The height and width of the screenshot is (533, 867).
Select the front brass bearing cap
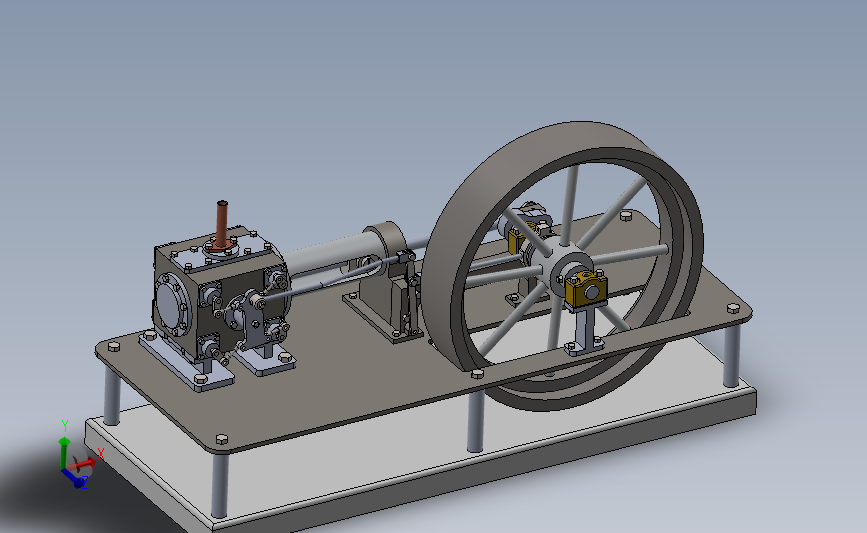point(586,288)
